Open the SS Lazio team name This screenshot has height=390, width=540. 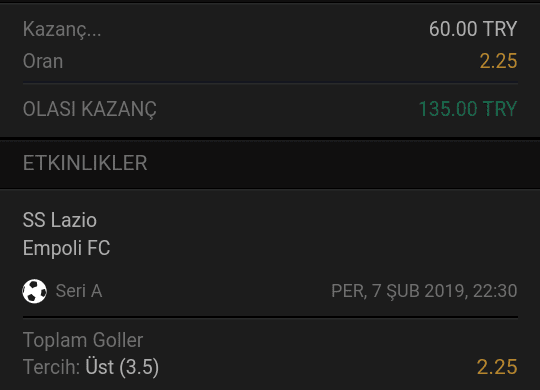[60, 220]
